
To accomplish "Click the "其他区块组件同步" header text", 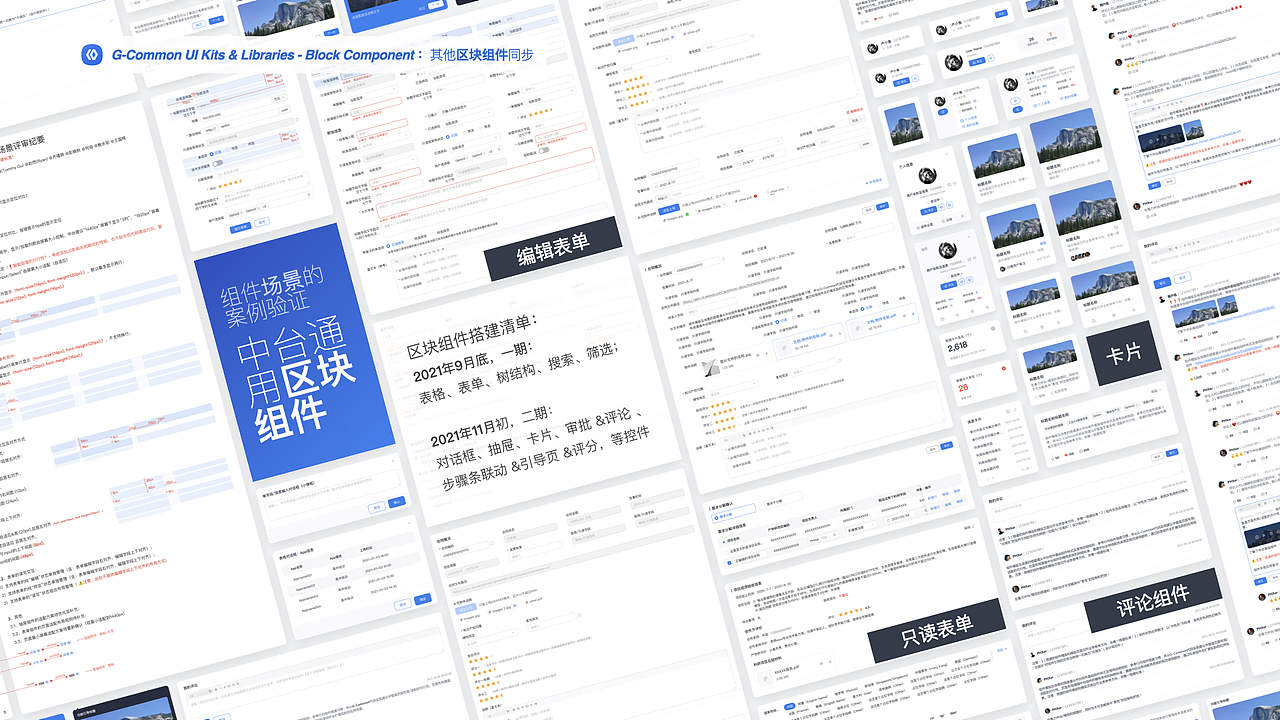I will [x=482, y=55].
